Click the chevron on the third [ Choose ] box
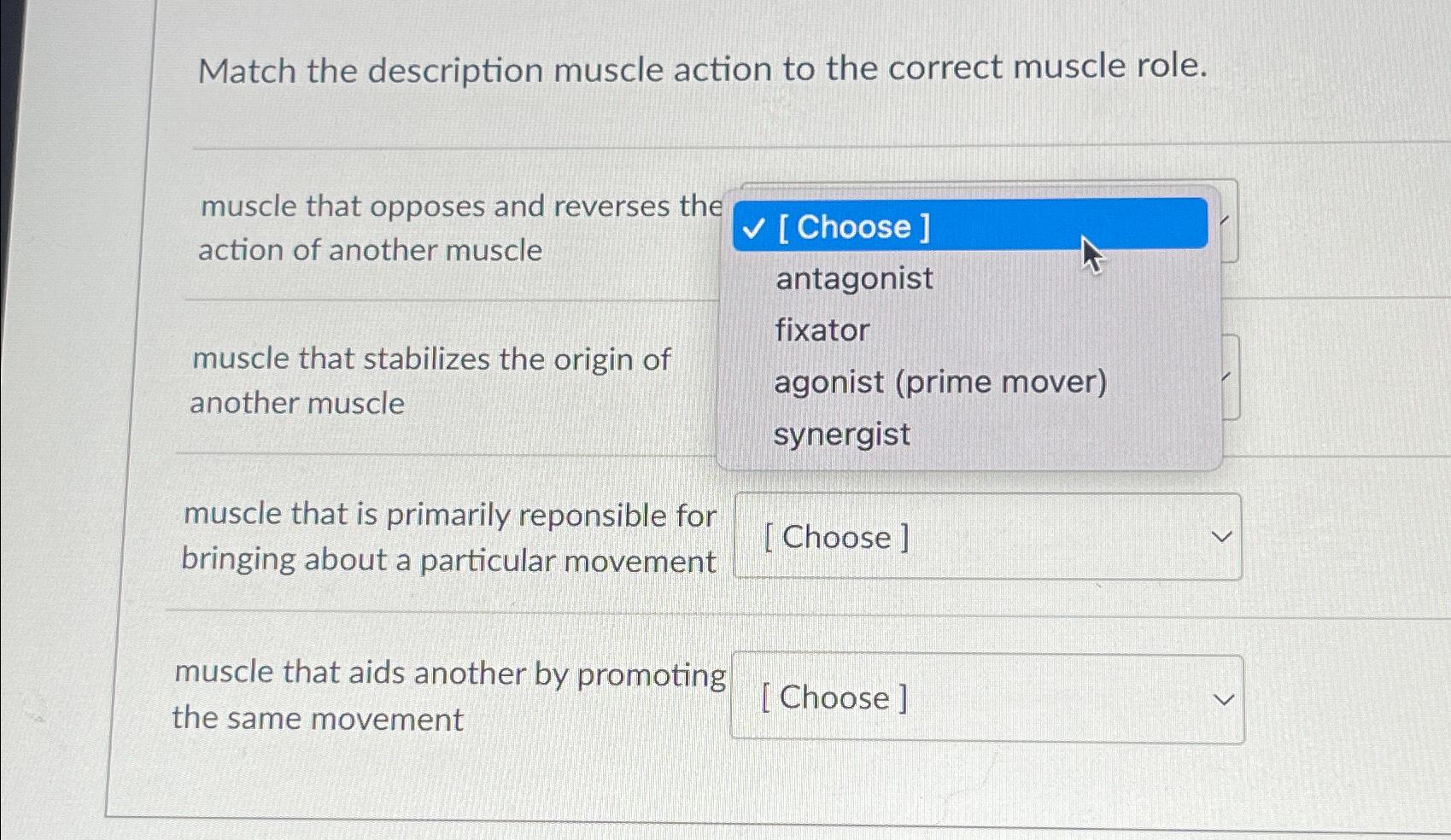 [x=1222, y=536]
